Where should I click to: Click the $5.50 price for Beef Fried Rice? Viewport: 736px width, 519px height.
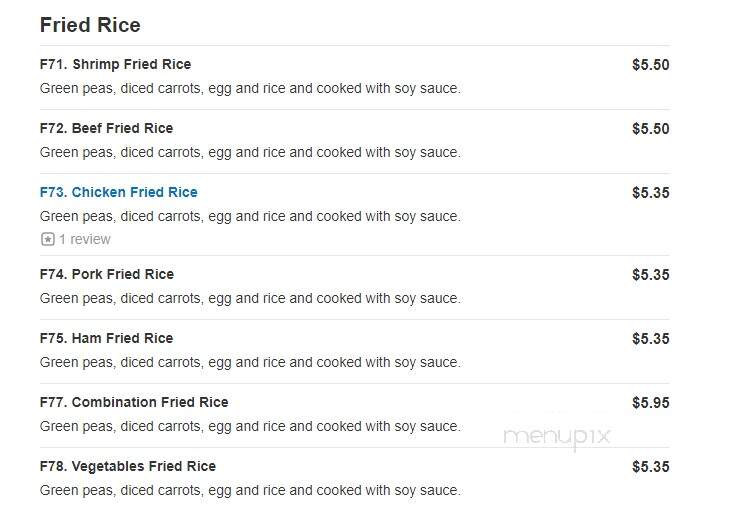point(651,129)
